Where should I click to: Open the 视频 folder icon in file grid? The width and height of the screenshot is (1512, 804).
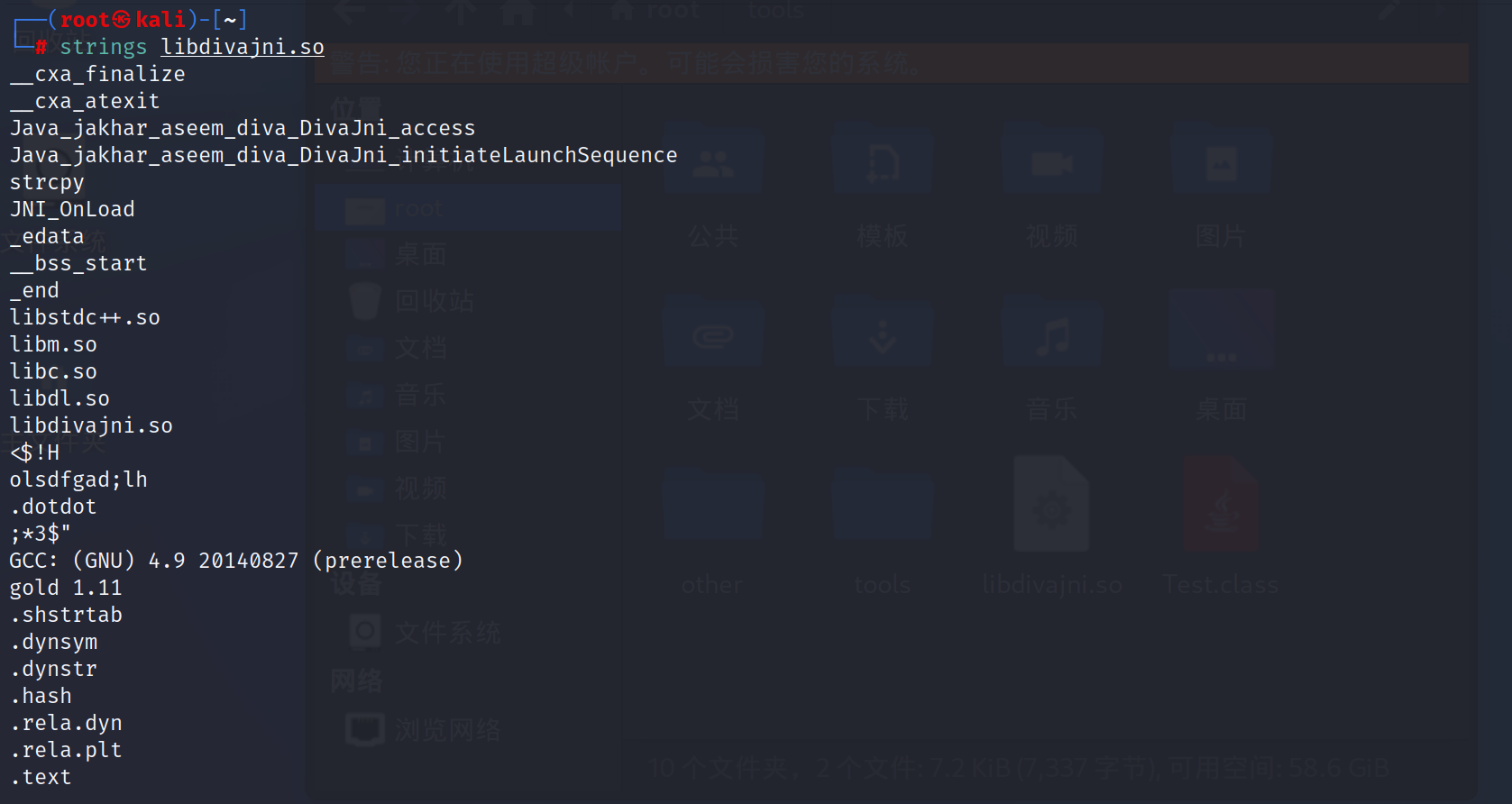pyautogui.click(x=1052, y=162)
